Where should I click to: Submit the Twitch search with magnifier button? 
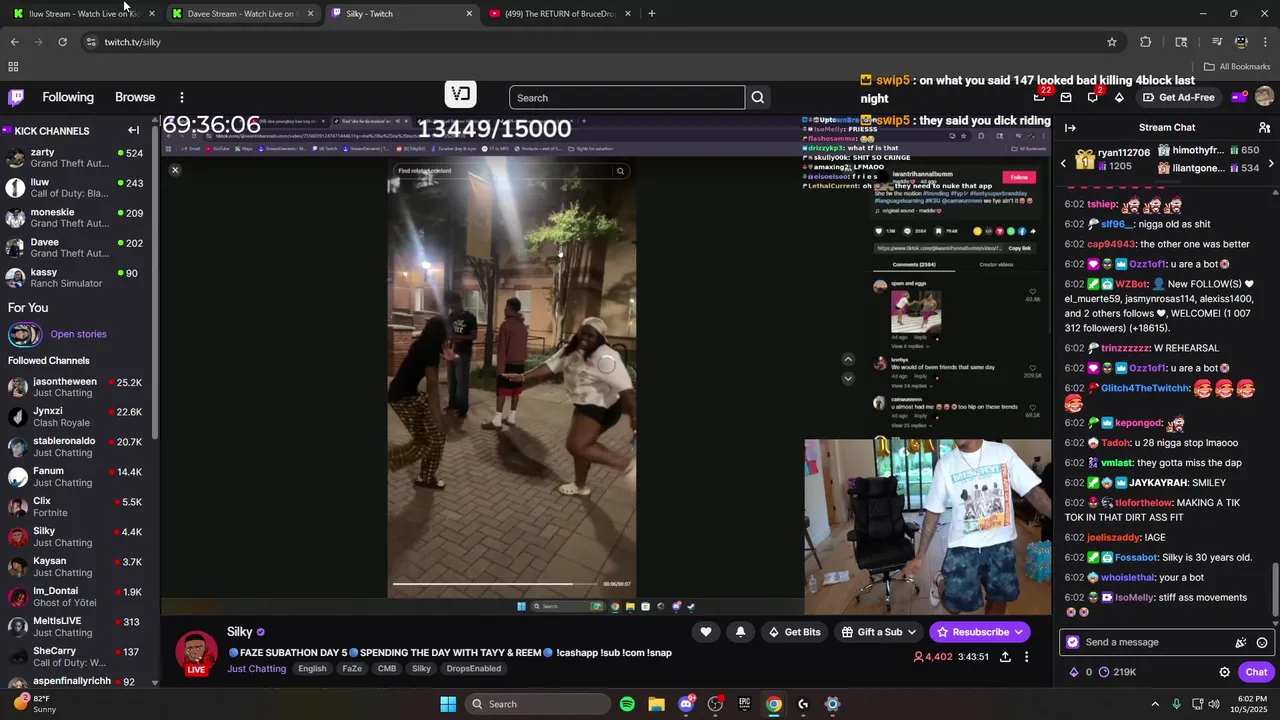click(758, 97)
